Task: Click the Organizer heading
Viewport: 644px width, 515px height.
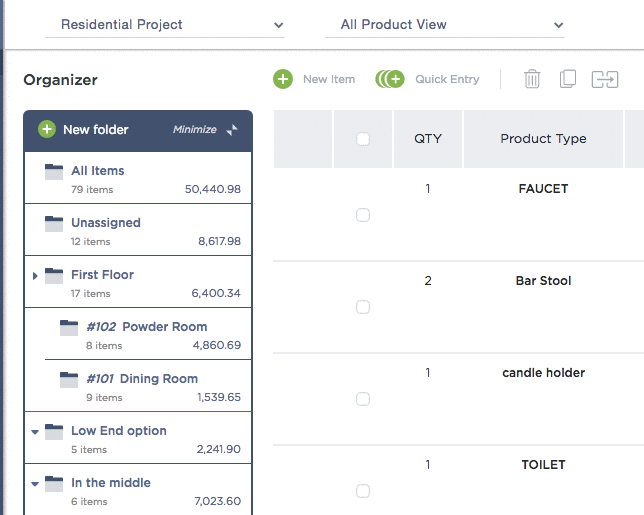Action: [x=60, y=80]
